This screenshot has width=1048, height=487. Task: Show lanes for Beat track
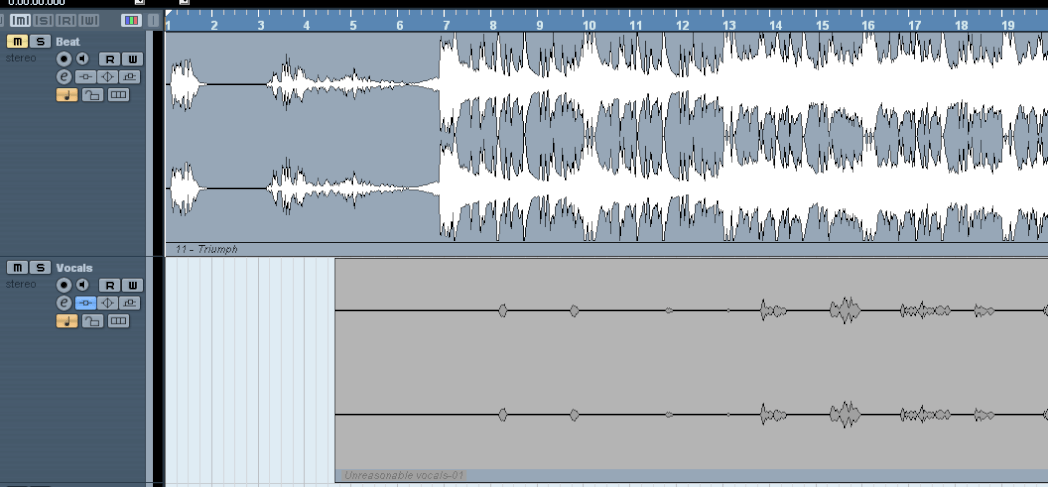(118, 95)
